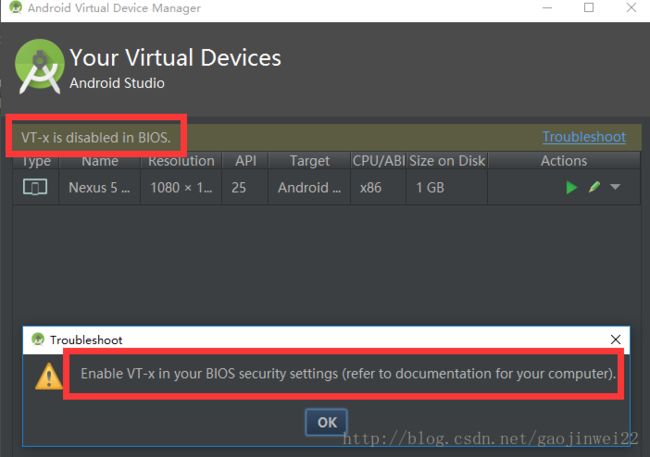Image resolution: width=650 pixels, height=457 pixels.
Task: Open the Troubleshoot link
Action: pyautogui.click(x=584, y=137)
